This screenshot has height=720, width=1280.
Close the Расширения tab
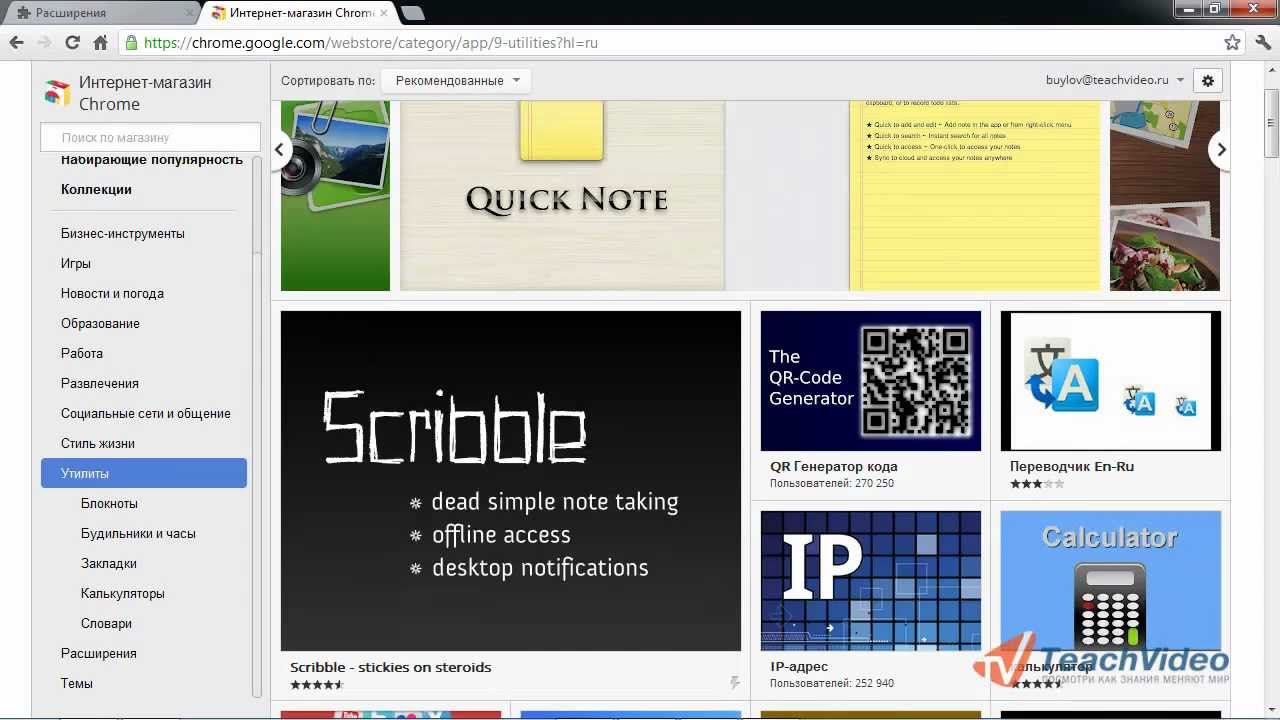tap(190, 13)
